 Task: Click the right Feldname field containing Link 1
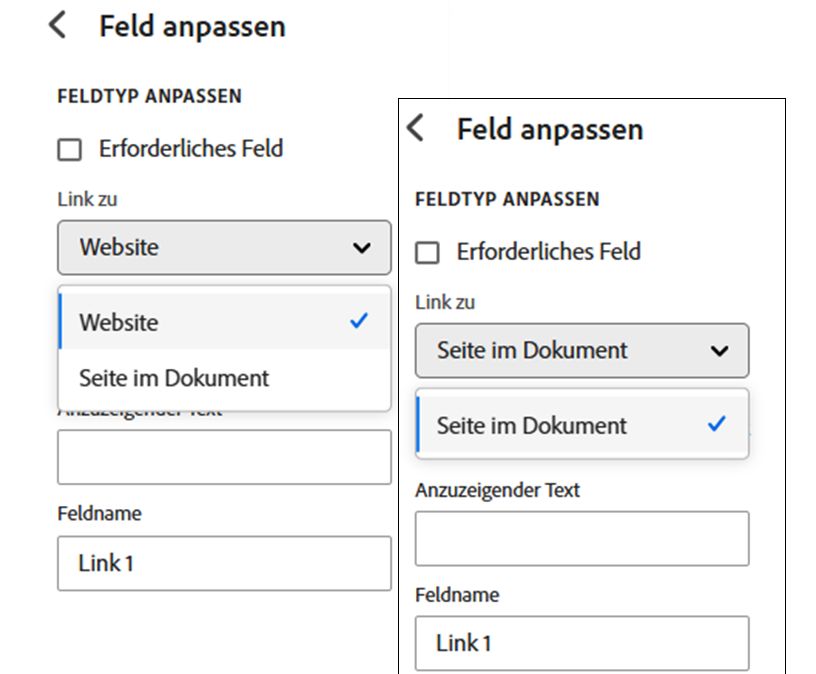point(582,643)
